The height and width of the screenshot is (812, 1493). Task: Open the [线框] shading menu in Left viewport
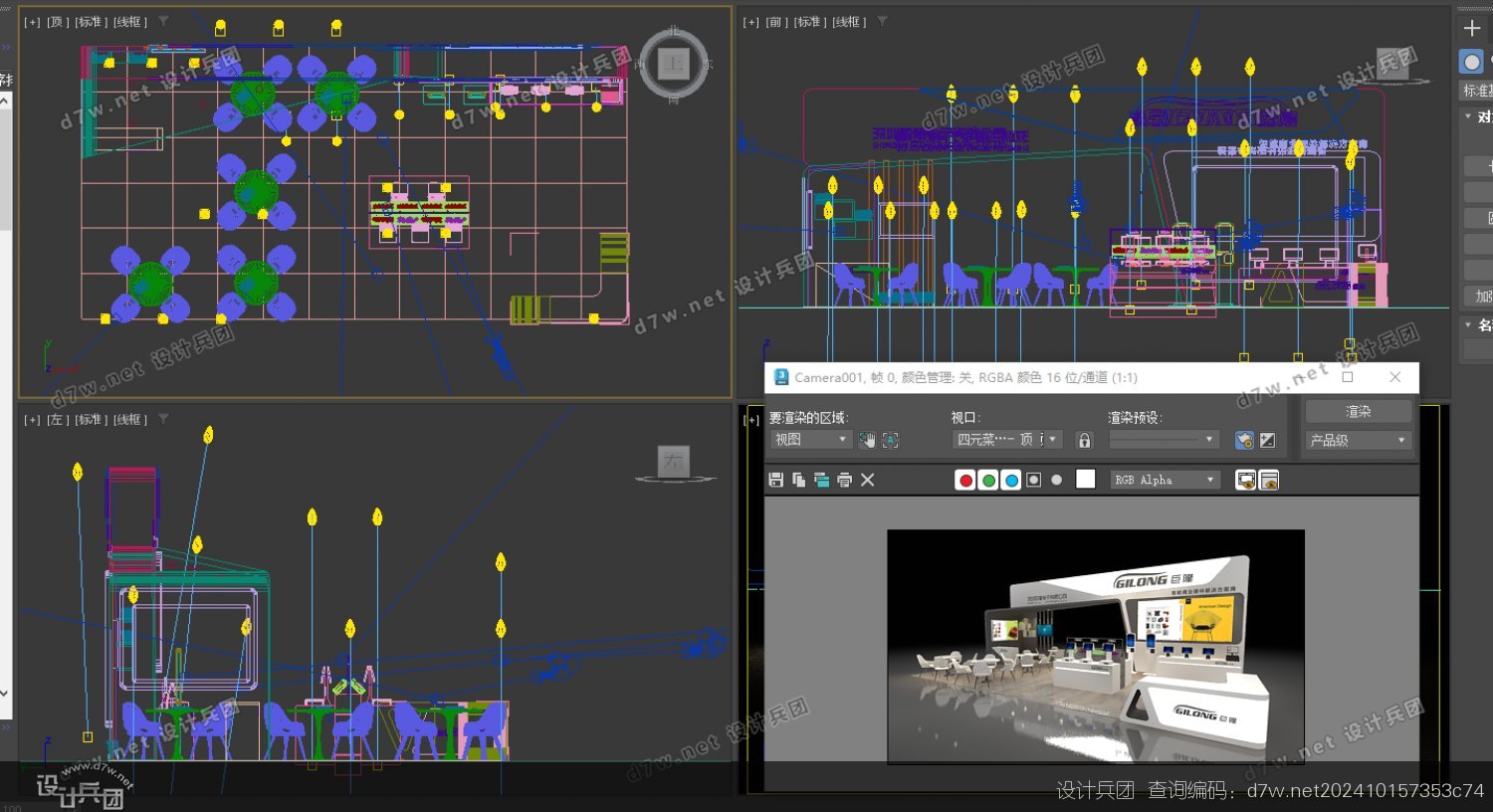tap(129, 420)
